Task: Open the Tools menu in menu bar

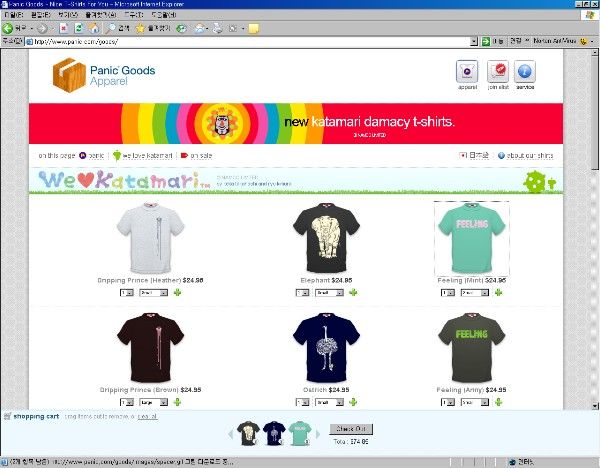Action: coord(134,15)
